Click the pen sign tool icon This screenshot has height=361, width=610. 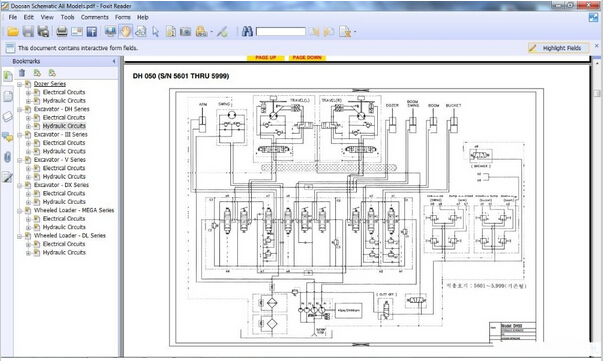[x=223, y=32]
